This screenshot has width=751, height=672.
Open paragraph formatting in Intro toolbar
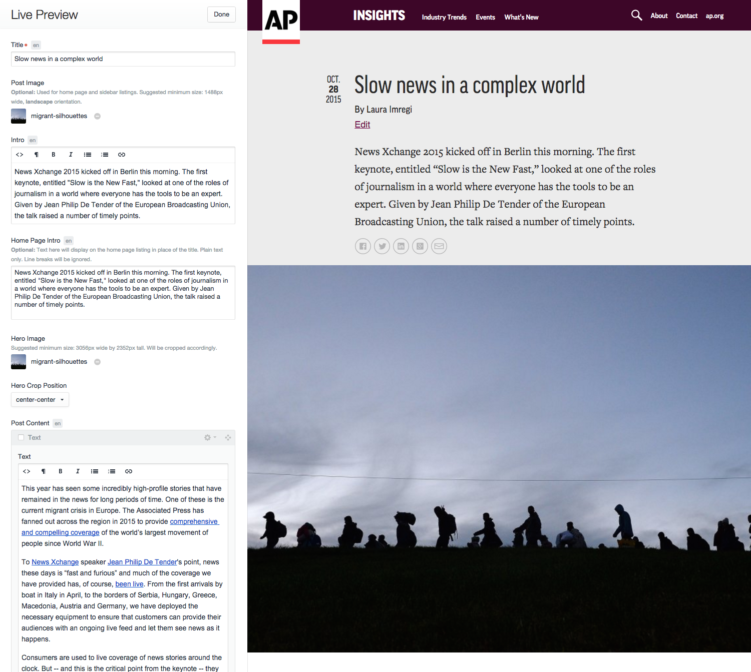click(x=36, y=155)
